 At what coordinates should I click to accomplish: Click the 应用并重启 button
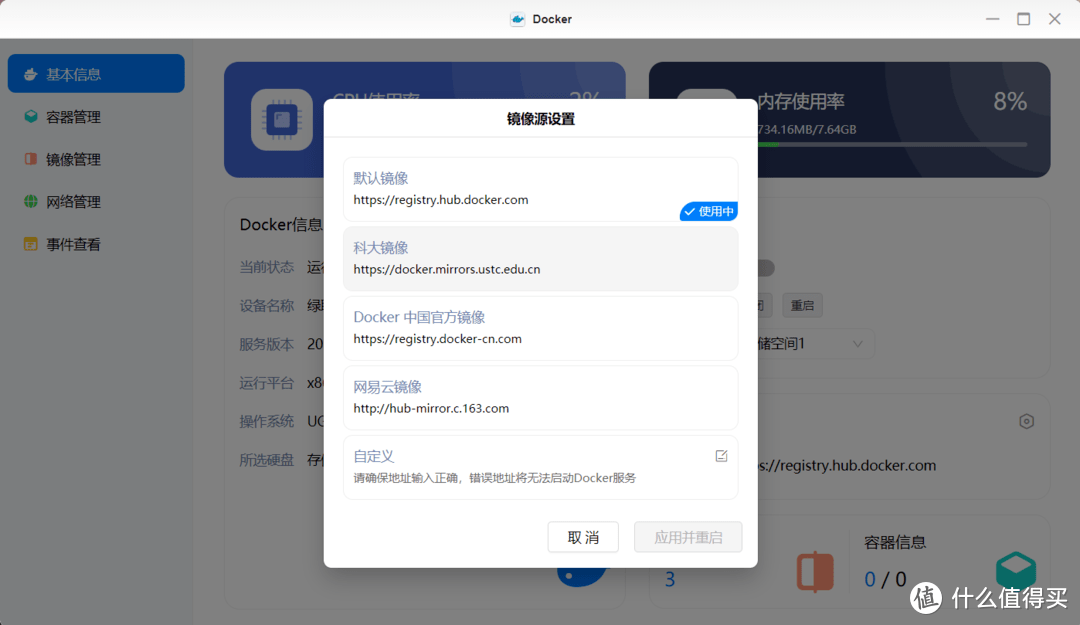pos(688,537)
